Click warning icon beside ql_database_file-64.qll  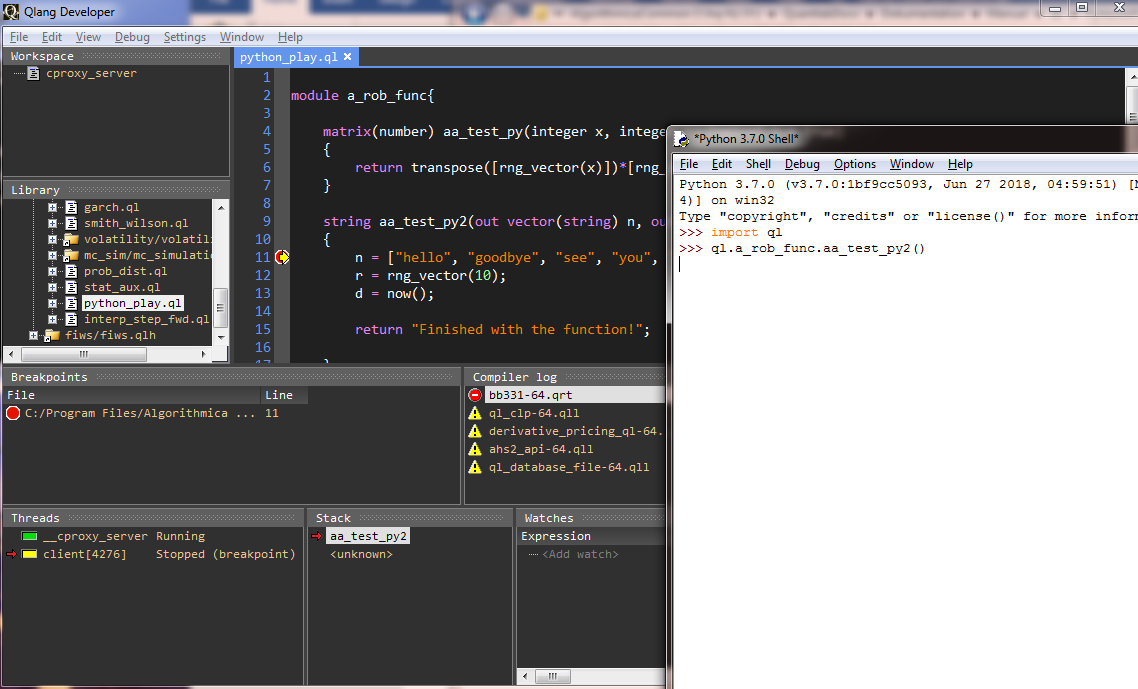(475, 468)
